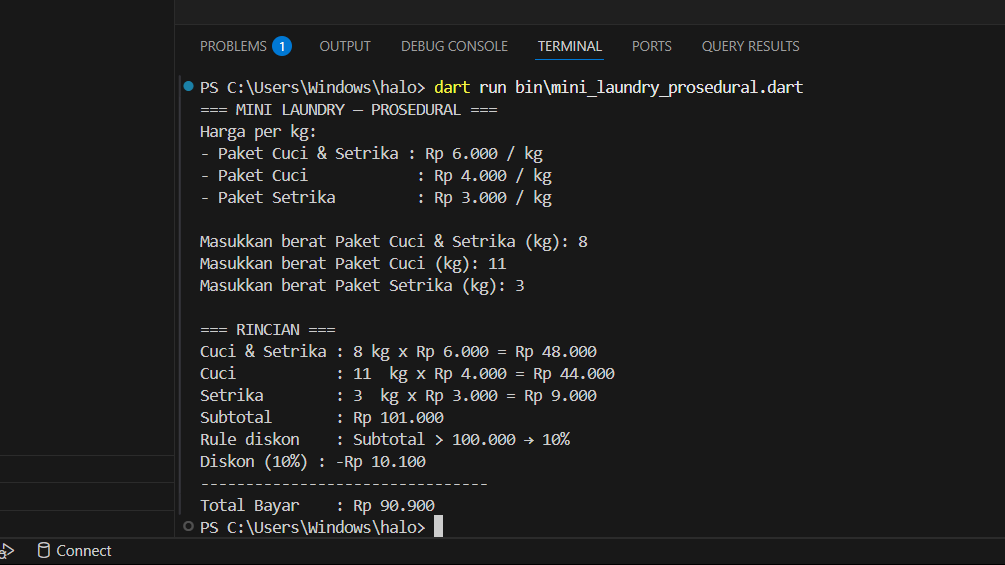This screenshot has width=1005, height=565.
Task: Click the dart run command text
Action: [618, 88]
